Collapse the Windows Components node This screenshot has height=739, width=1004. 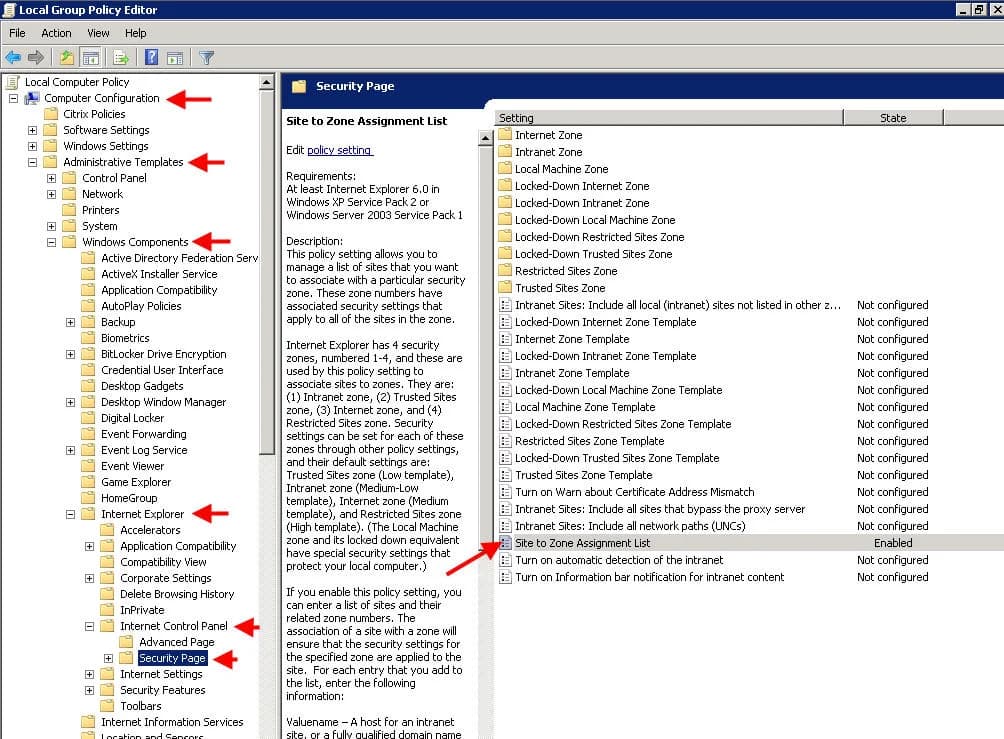pyautogui.click(x=51, y=242)
